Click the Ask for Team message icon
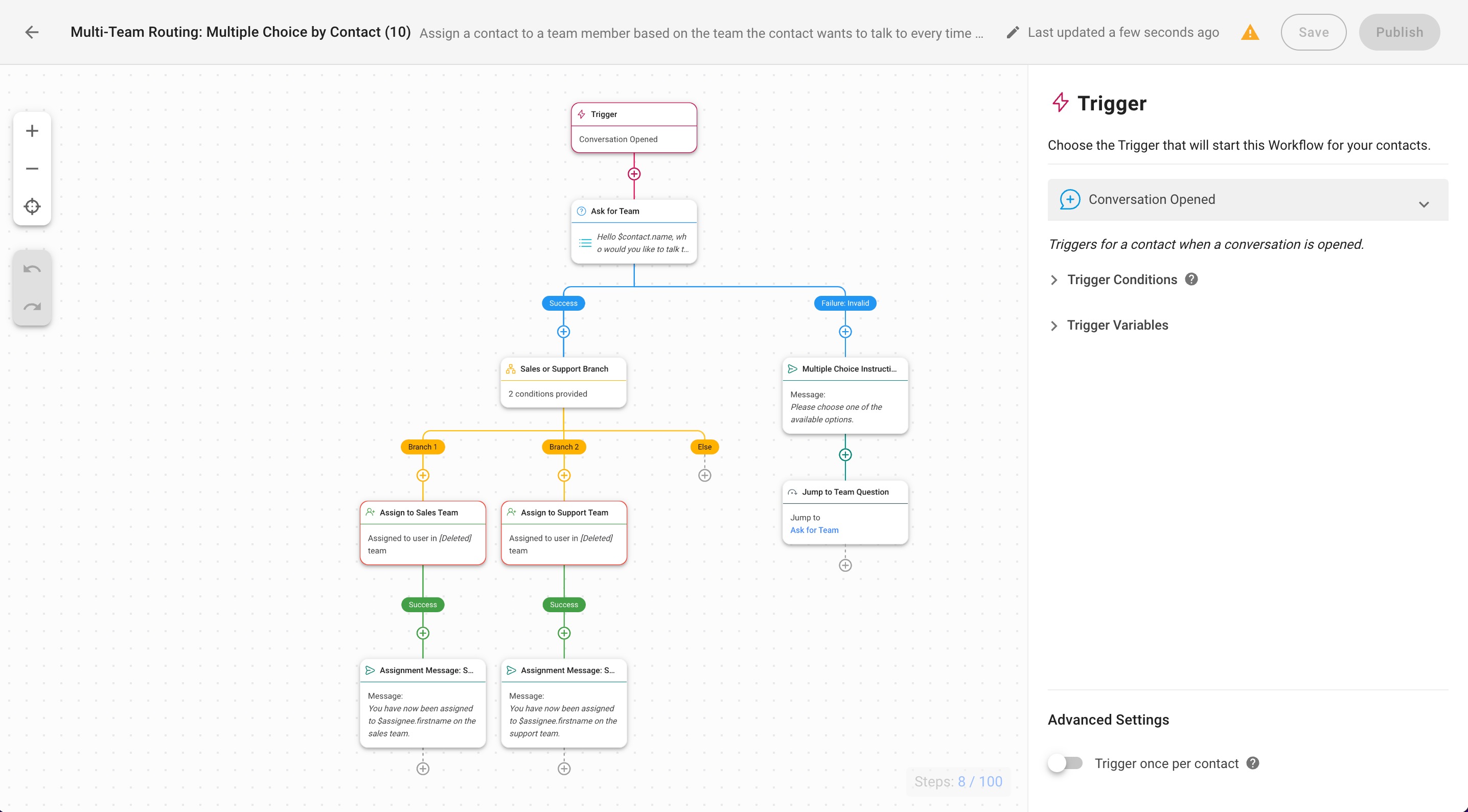This screenshot has width=1468, height=812. point(585,243)
